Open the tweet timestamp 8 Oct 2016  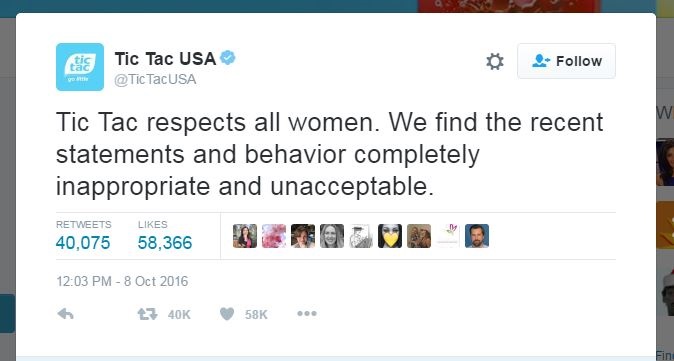pos(122,281)
